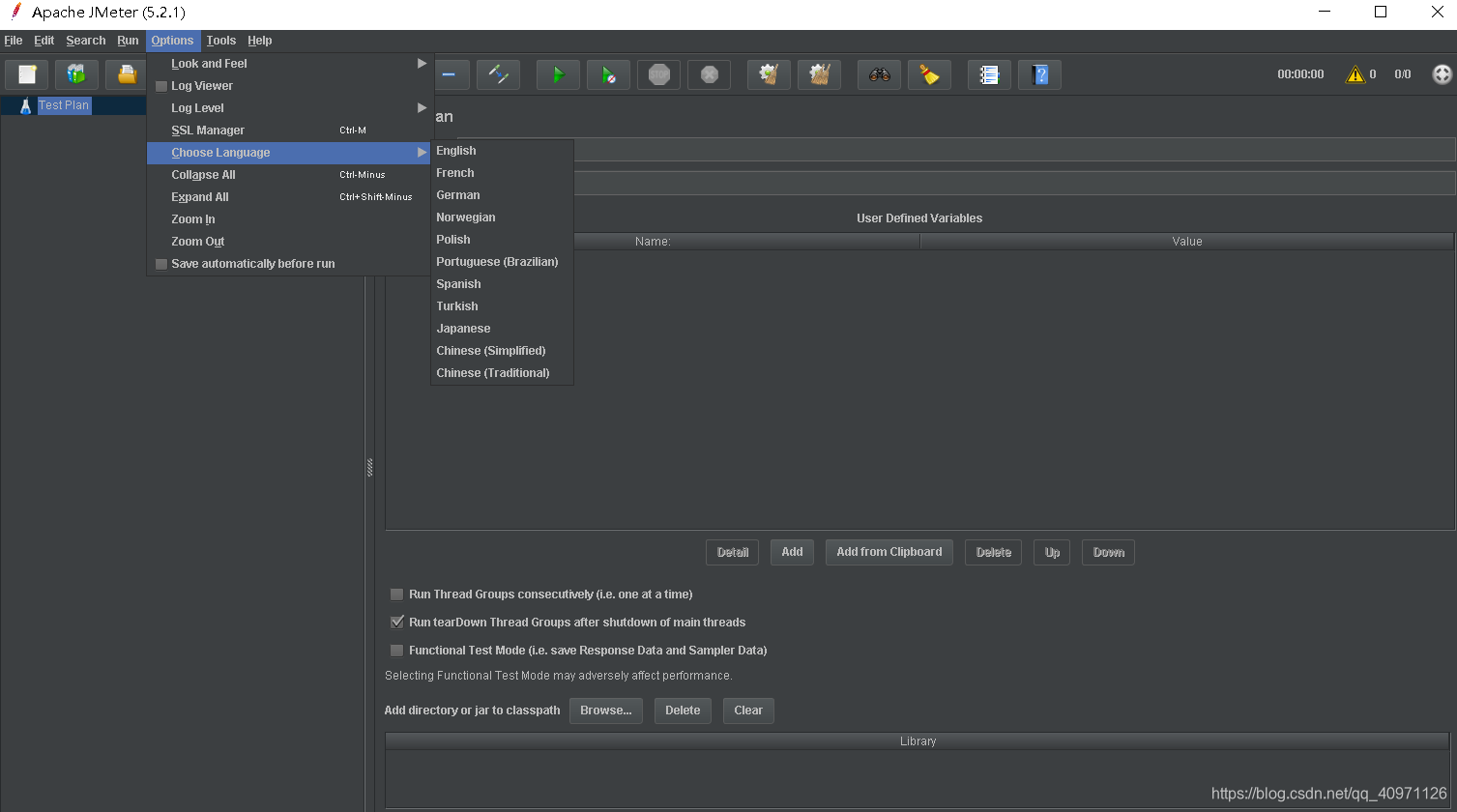Click the Shutdown grey X icon

click(x=709, y=74)
